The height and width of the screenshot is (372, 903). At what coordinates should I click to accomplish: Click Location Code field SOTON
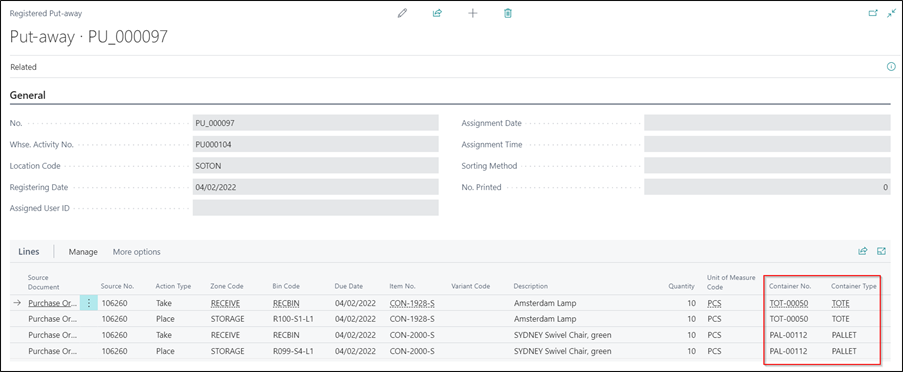coord(316,165)
